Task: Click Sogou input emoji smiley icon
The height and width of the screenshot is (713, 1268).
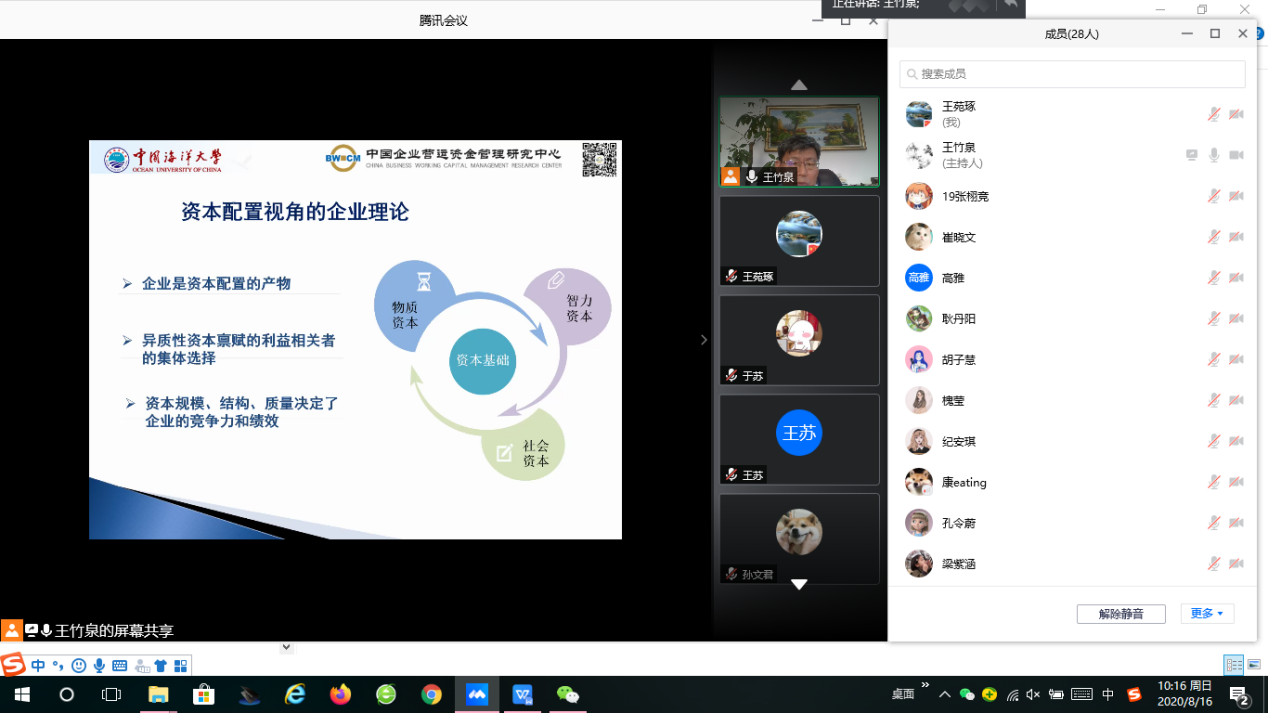Action: [79, 666]
